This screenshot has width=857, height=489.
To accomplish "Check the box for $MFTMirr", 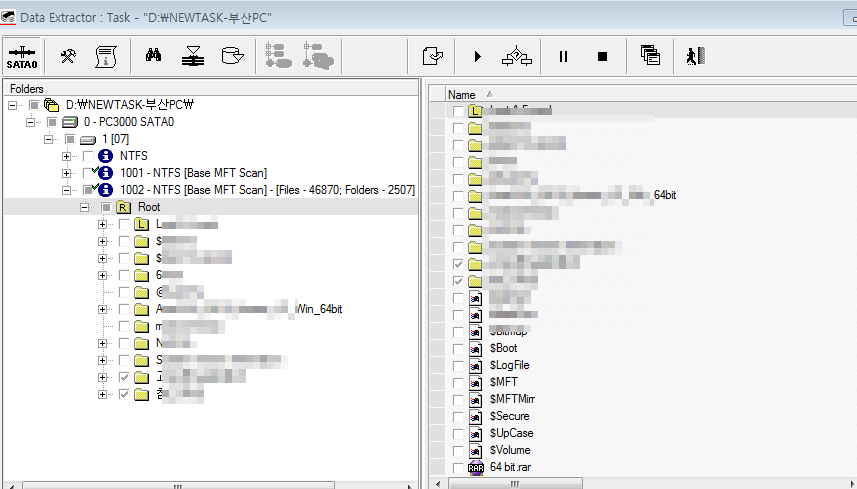I will click(458, 399).
